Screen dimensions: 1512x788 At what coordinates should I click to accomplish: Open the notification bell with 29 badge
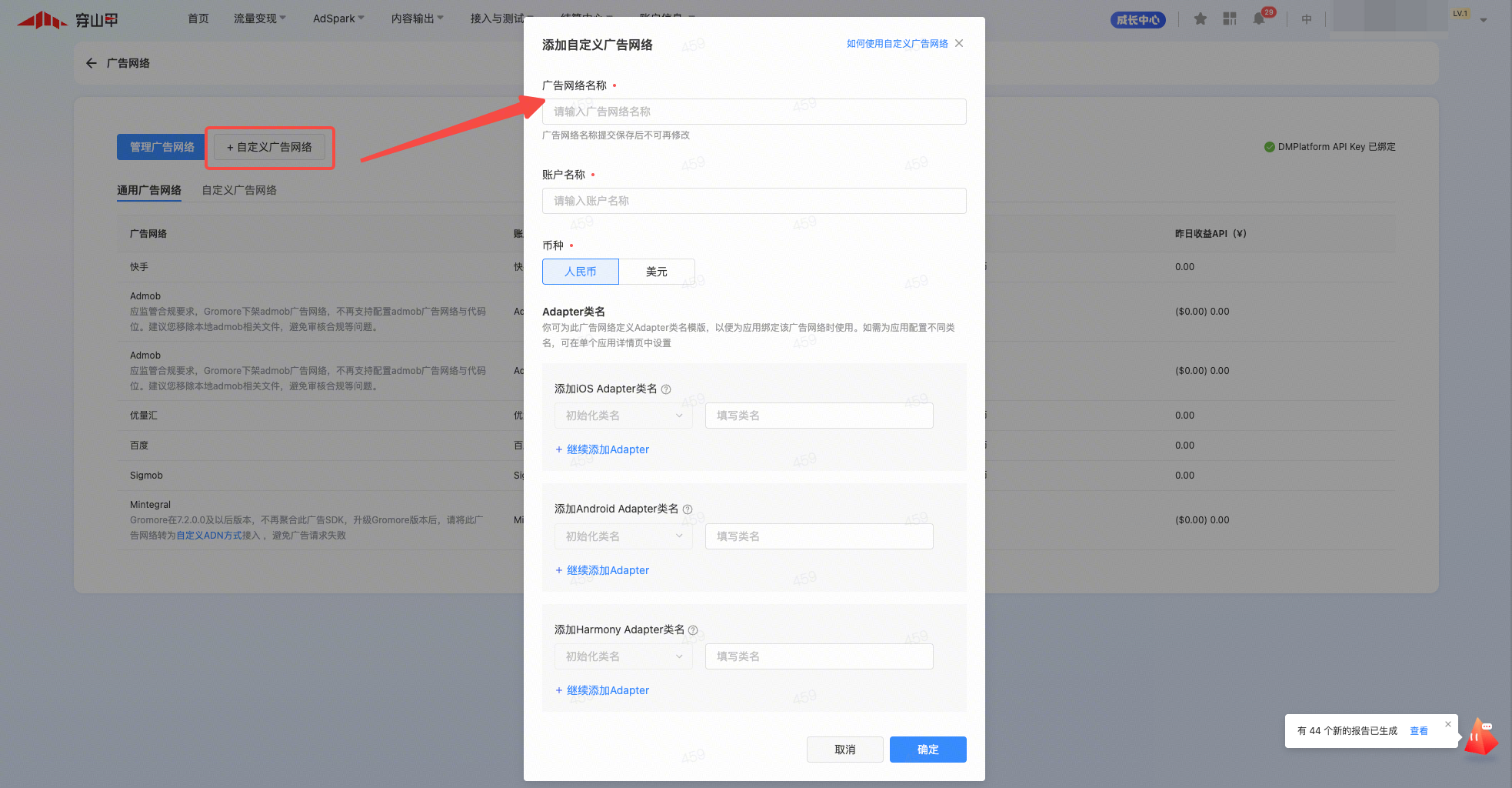pos(1259,19)
